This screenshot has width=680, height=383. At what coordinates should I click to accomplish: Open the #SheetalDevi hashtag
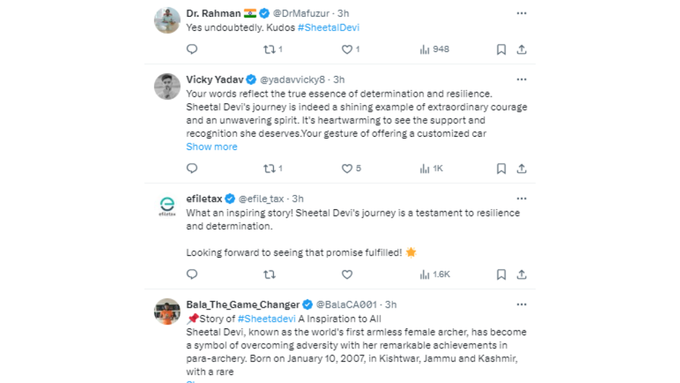coord(328,27)
